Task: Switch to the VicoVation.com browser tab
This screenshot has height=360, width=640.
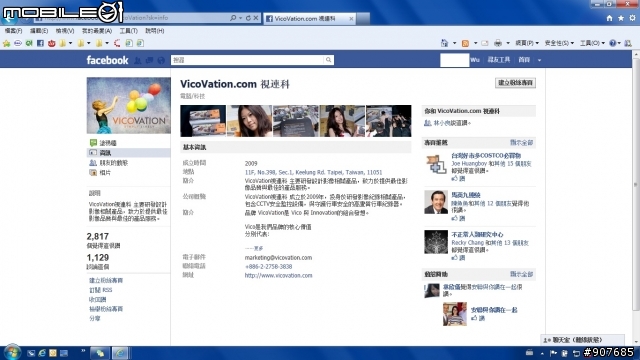Action: 309,18
